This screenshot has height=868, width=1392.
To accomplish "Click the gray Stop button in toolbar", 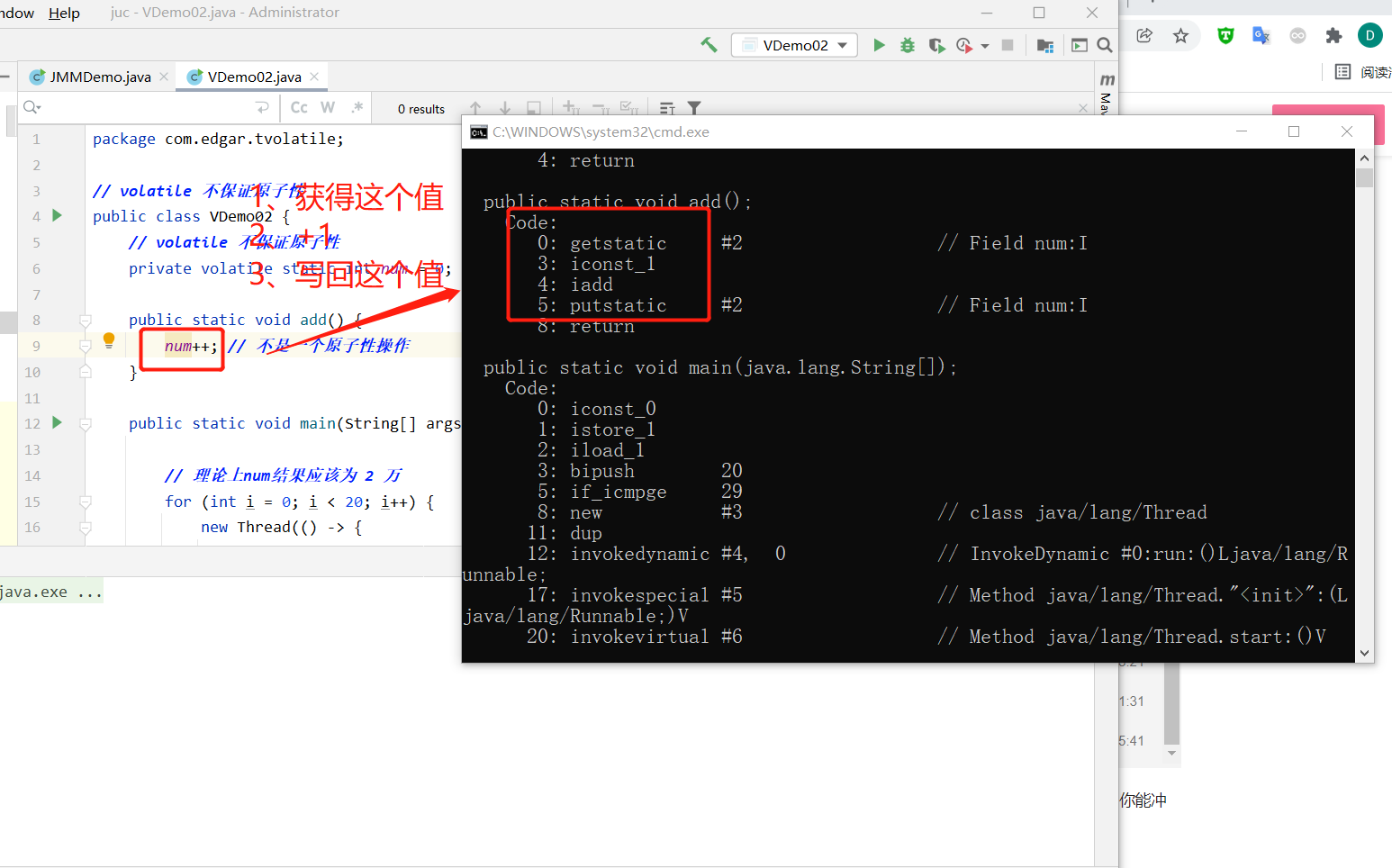I will [x=1008, y=45].
